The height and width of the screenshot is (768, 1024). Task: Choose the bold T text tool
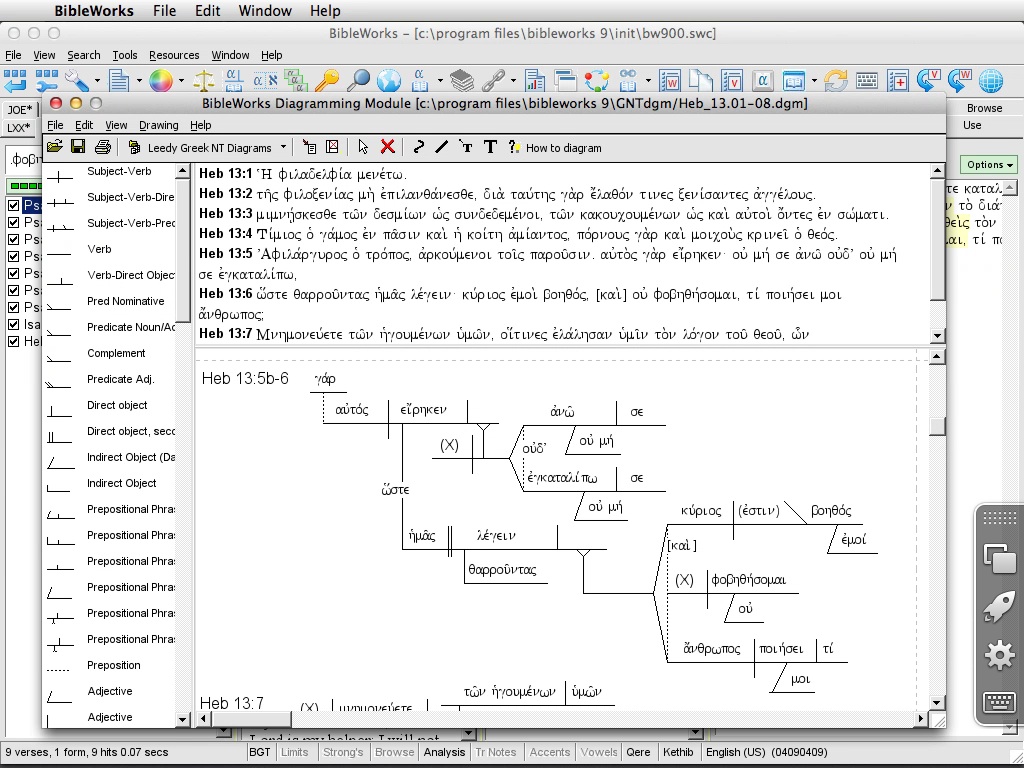click(490, 147)
